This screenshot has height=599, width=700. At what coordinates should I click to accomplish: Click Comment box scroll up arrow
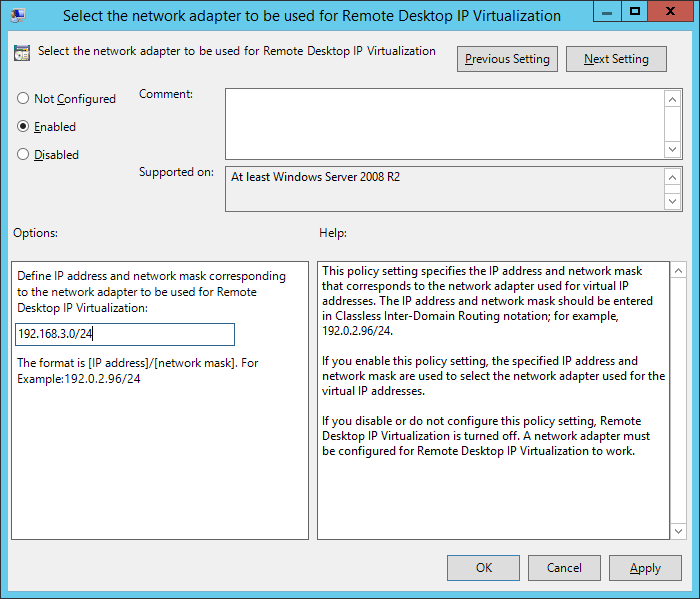click(673, 99)
